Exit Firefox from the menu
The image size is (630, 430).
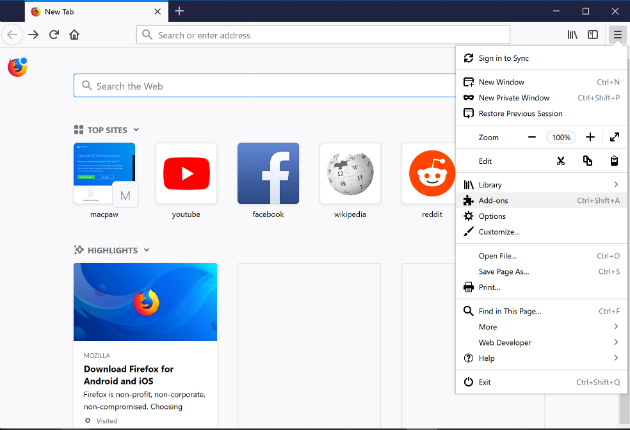(x=541, y=382)
